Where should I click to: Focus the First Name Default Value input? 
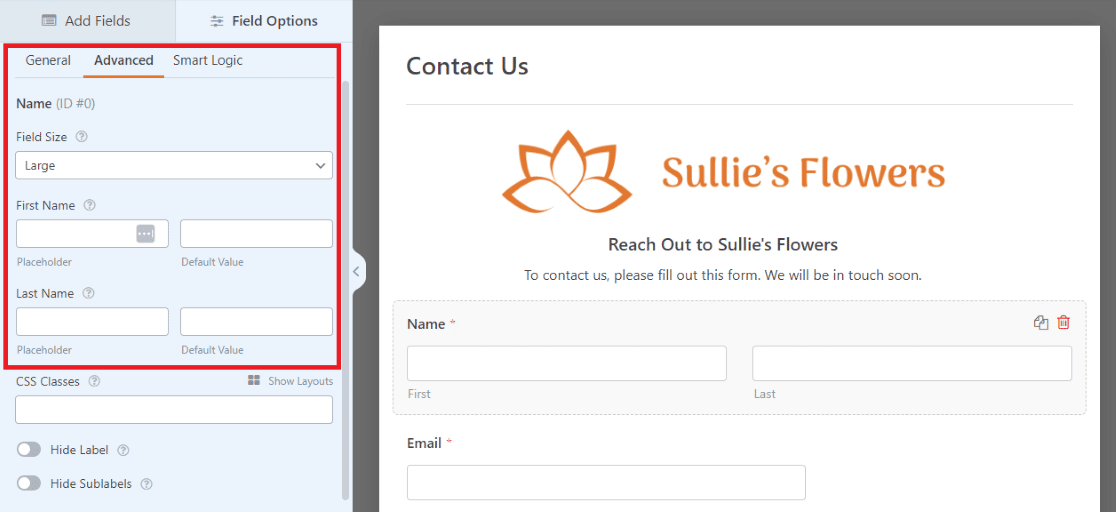click(x=256, y=234)
